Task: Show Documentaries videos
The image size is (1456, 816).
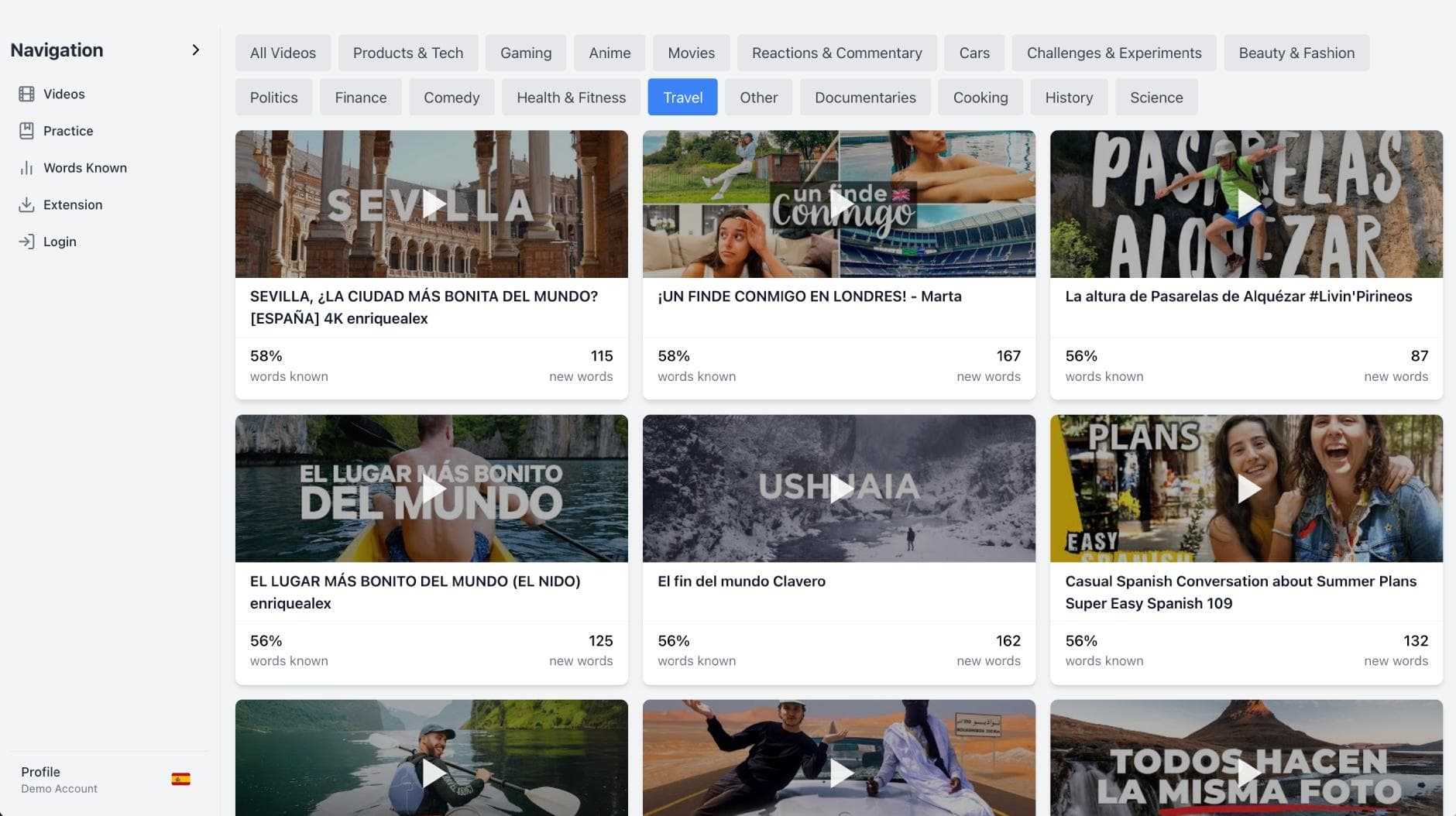Action: pos(865,98)
